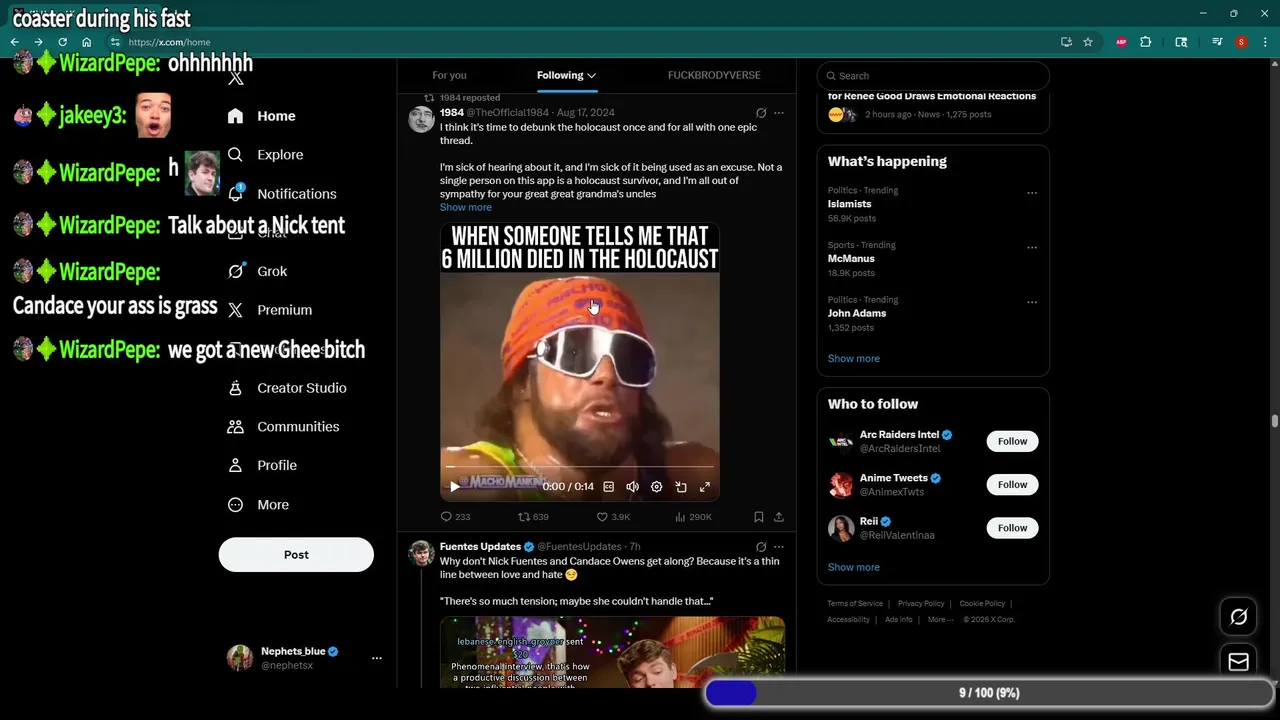
Task: Open the Islamists trending topic
Action: (x=849, y=204)
